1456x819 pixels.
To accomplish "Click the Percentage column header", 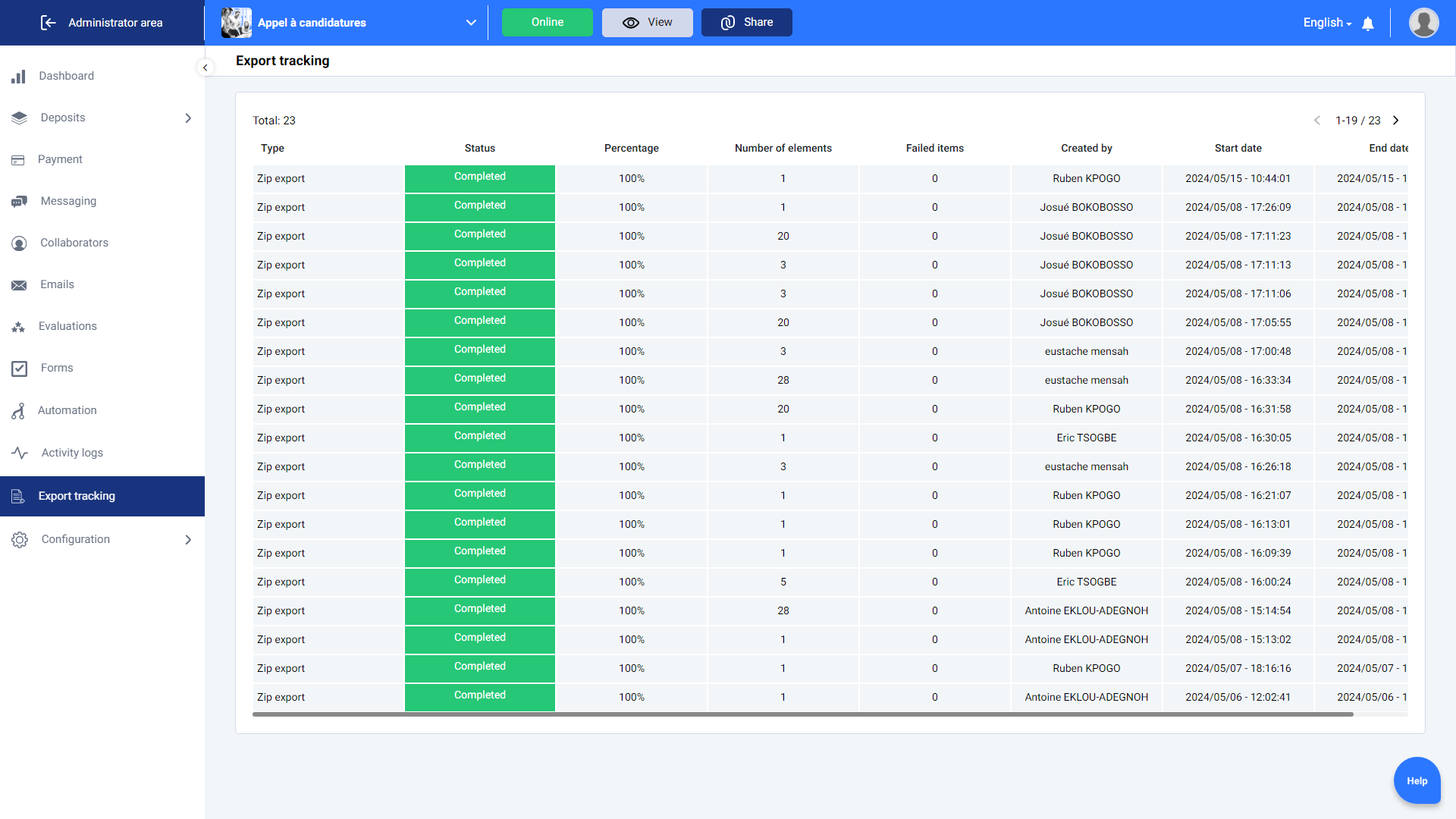I will 631,149.
